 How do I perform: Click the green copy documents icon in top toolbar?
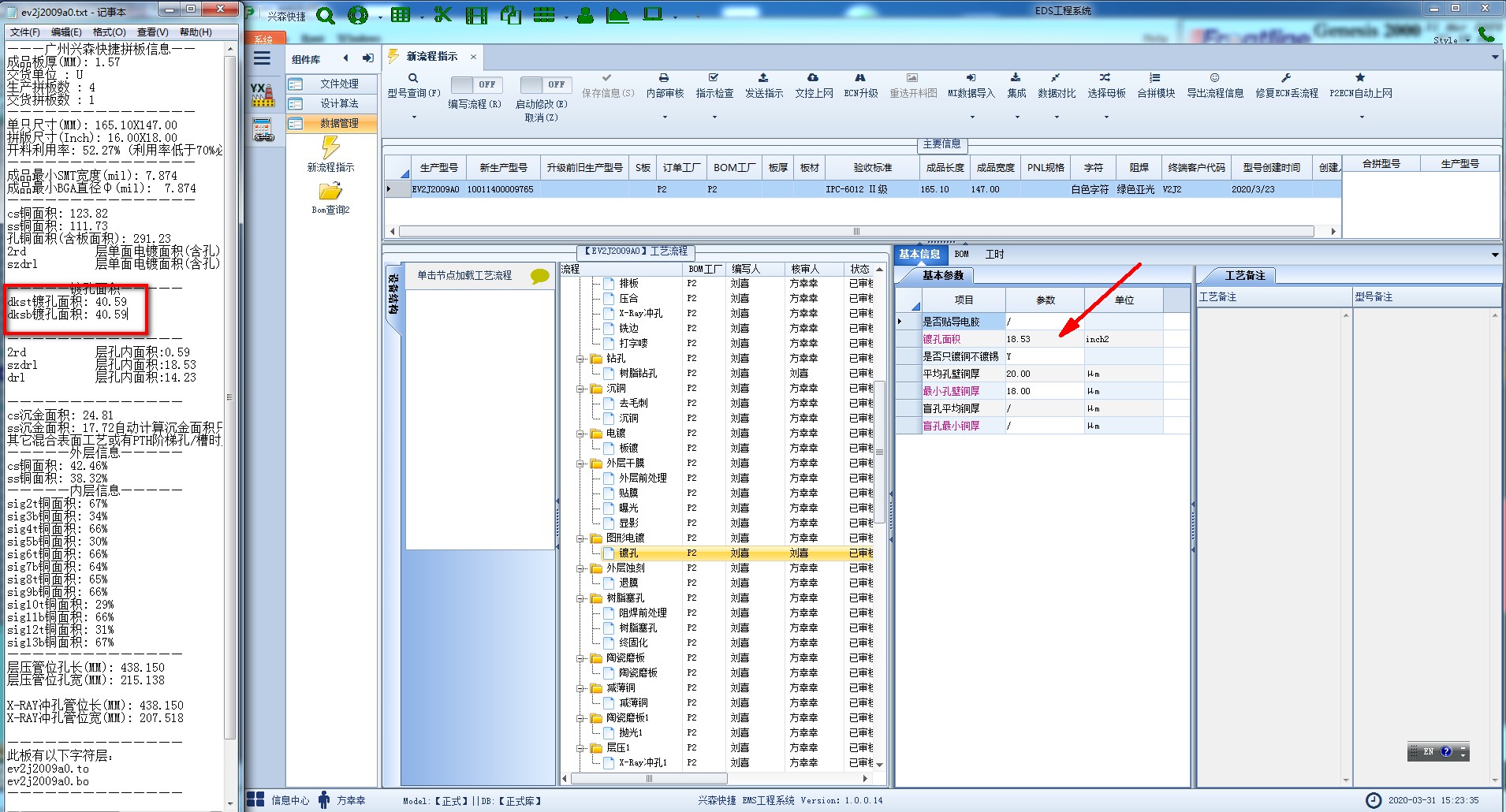[511, 16]
